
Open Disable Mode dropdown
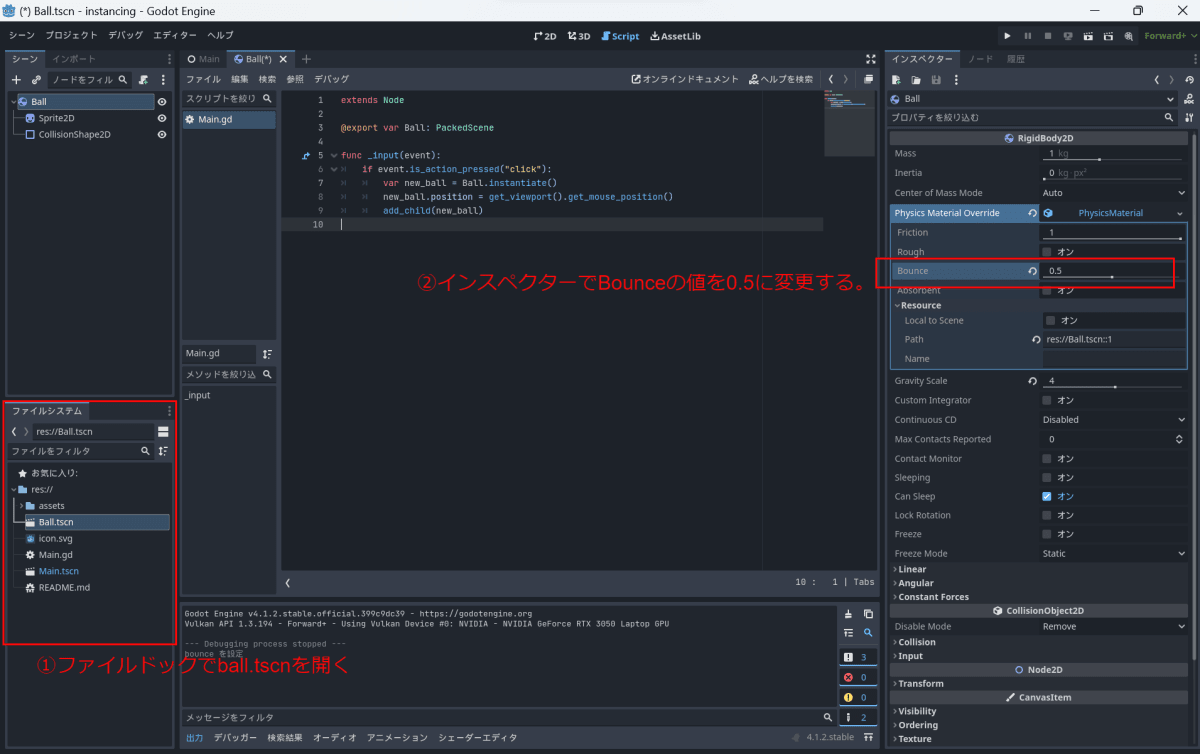[x=1113, y=627]
